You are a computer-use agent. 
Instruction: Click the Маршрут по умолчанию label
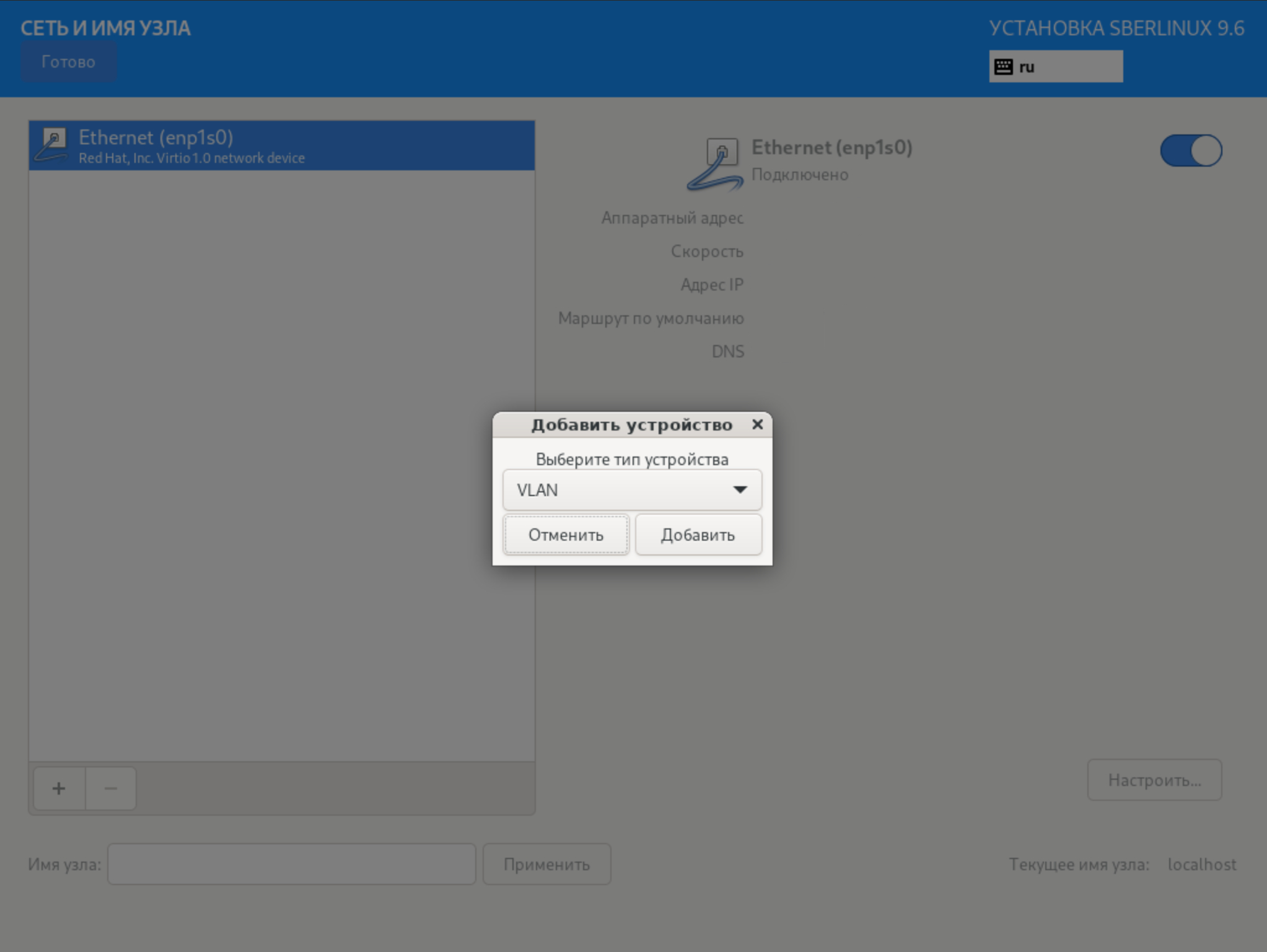tap(651, 318)
